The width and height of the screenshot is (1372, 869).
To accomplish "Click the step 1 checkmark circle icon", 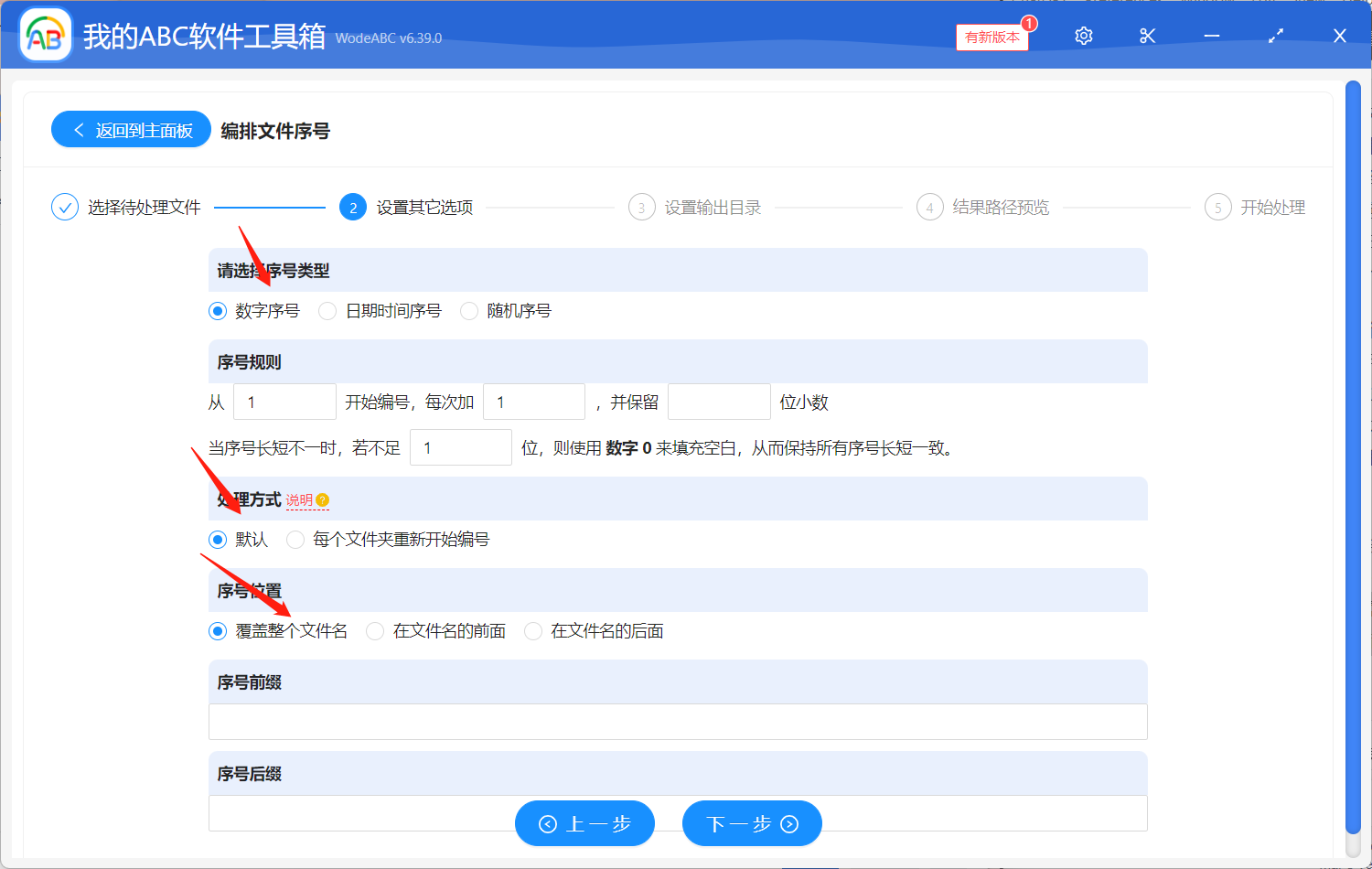I will click(65, 208).
